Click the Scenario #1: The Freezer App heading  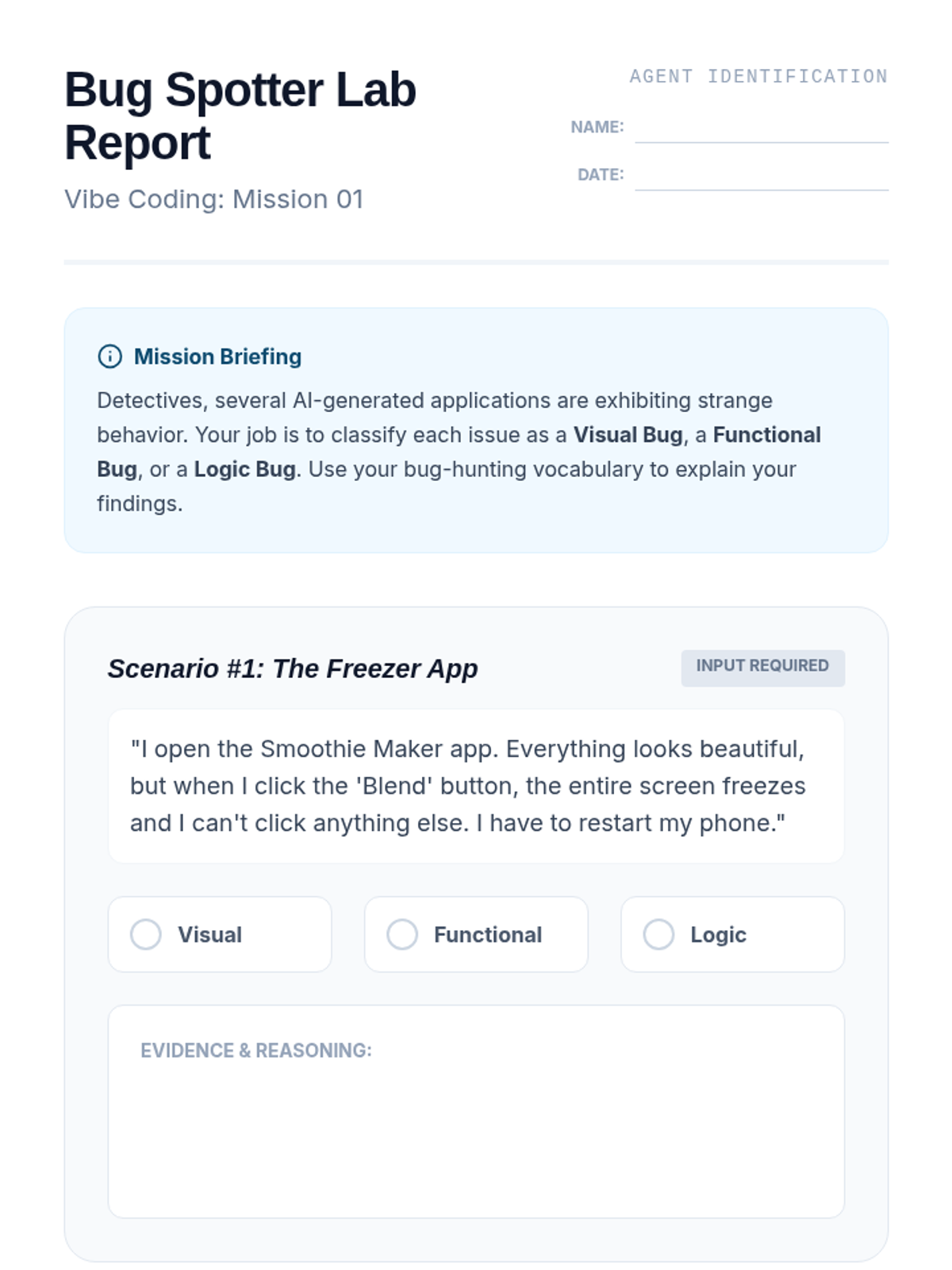[x=293, y=669]
